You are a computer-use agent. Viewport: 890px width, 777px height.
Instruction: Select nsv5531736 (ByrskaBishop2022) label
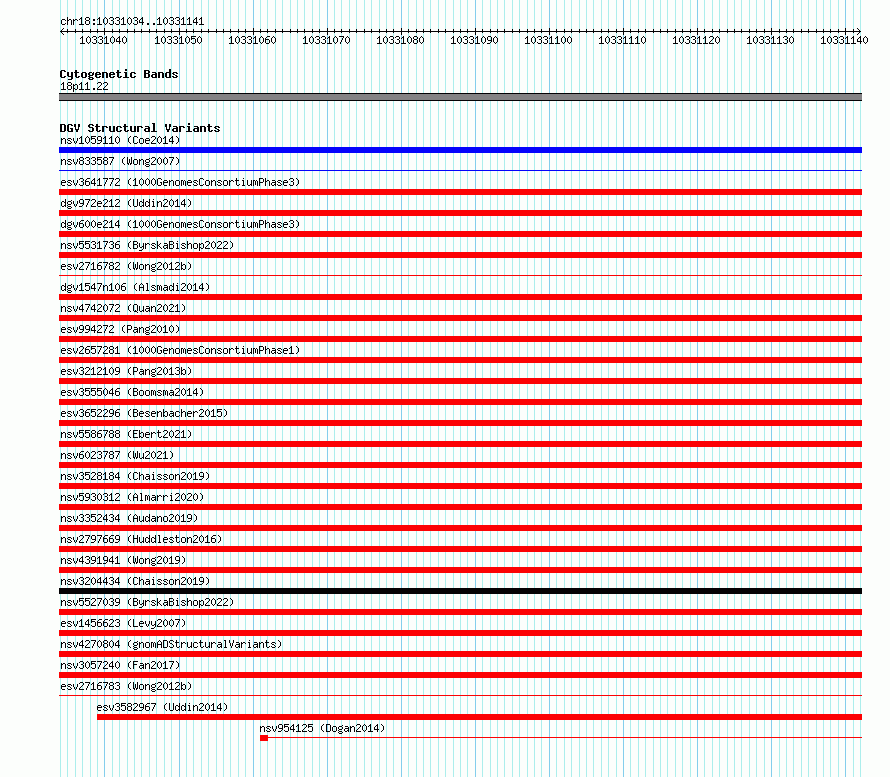click(147, 245)
